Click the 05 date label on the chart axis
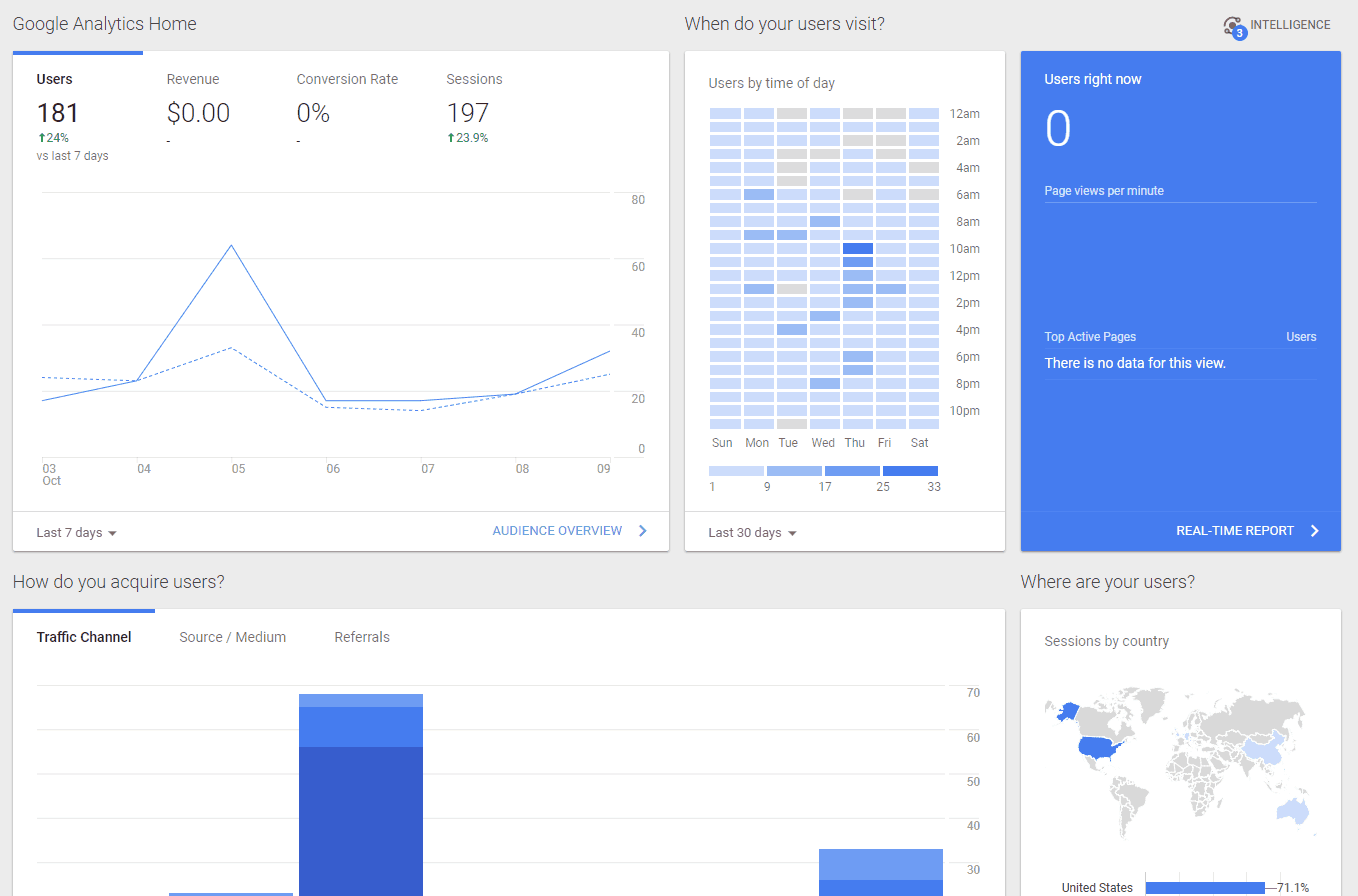 [237, 468]
